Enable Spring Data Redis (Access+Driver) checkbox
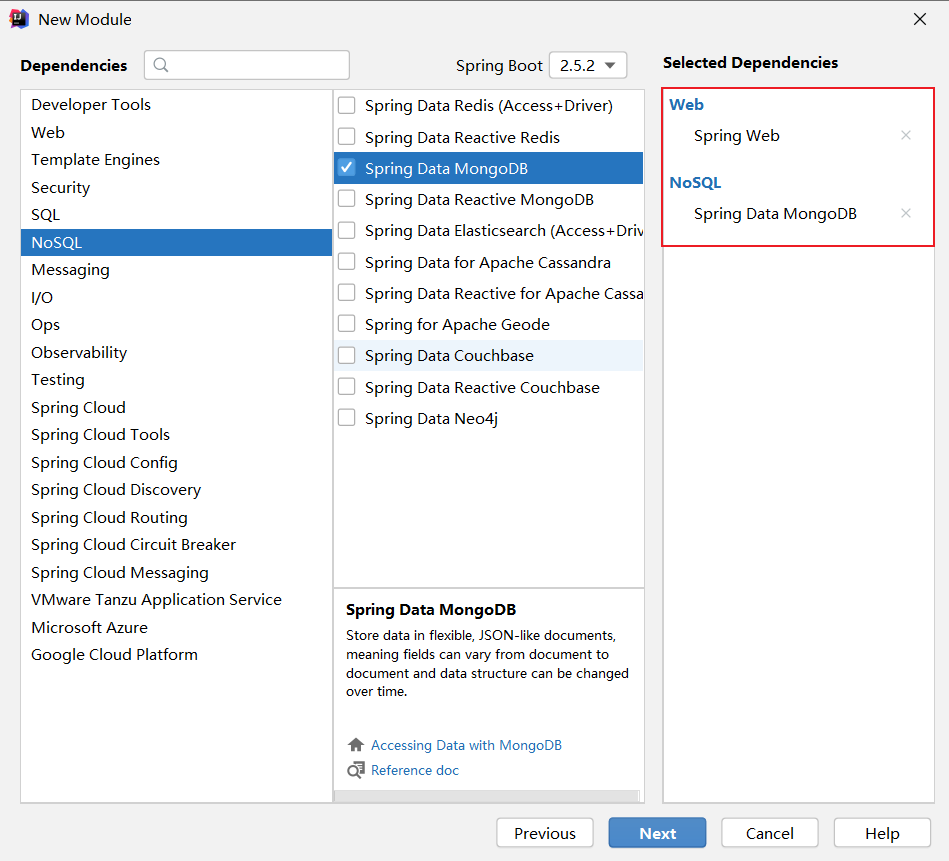The width and height of the screenshot is (949, 861). 347,105
